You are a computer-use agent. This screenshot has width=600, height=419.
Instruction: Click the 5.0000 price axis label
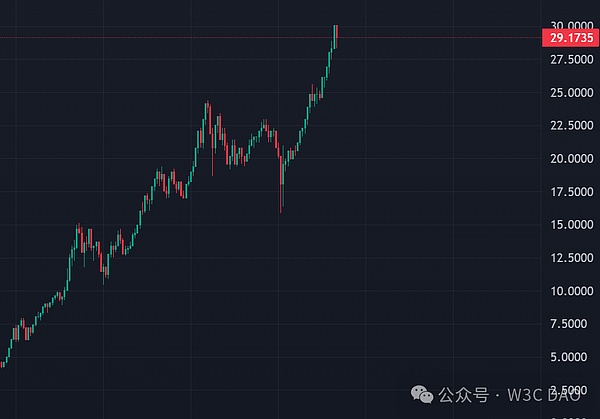point(568,357)
